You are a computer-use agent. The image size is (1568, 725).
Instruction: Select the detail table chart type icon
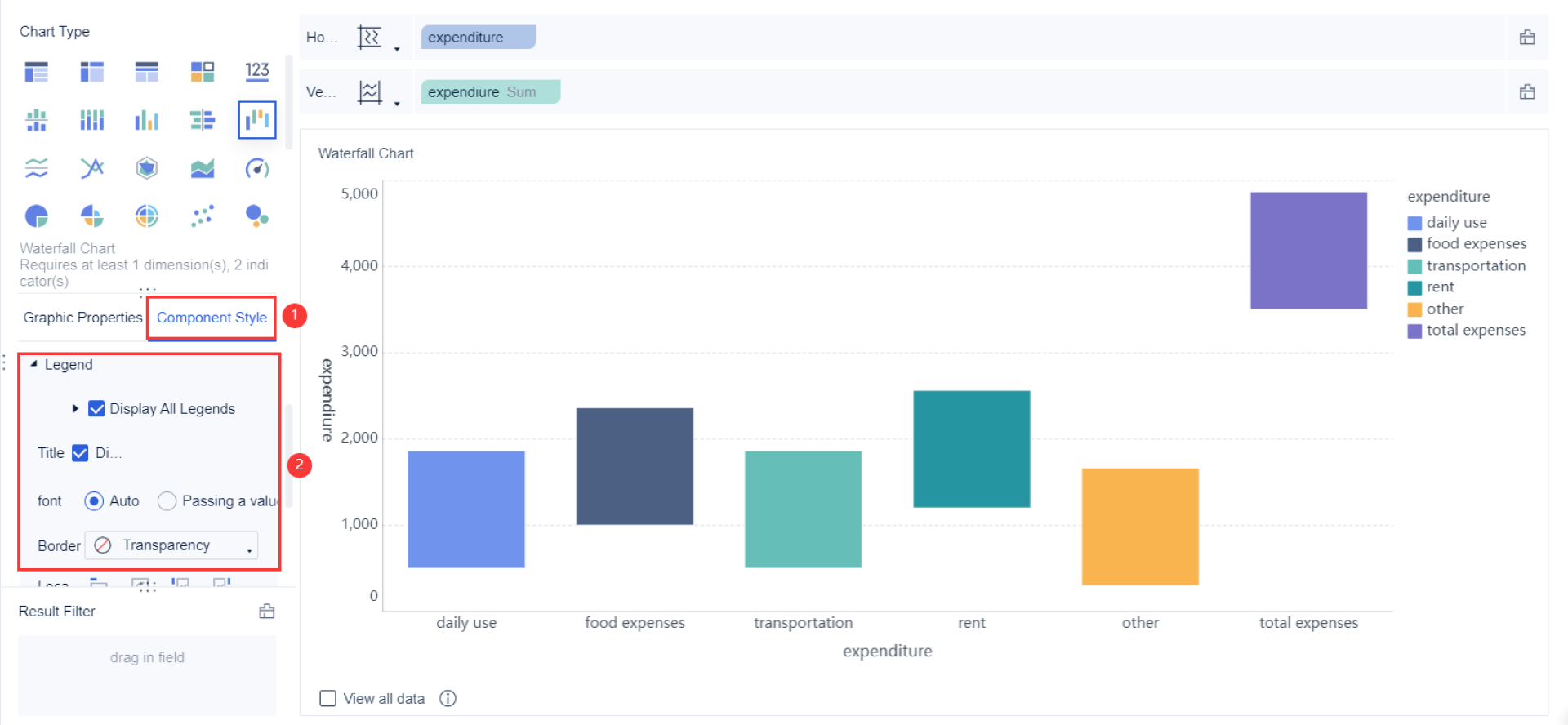click(147, 72)
